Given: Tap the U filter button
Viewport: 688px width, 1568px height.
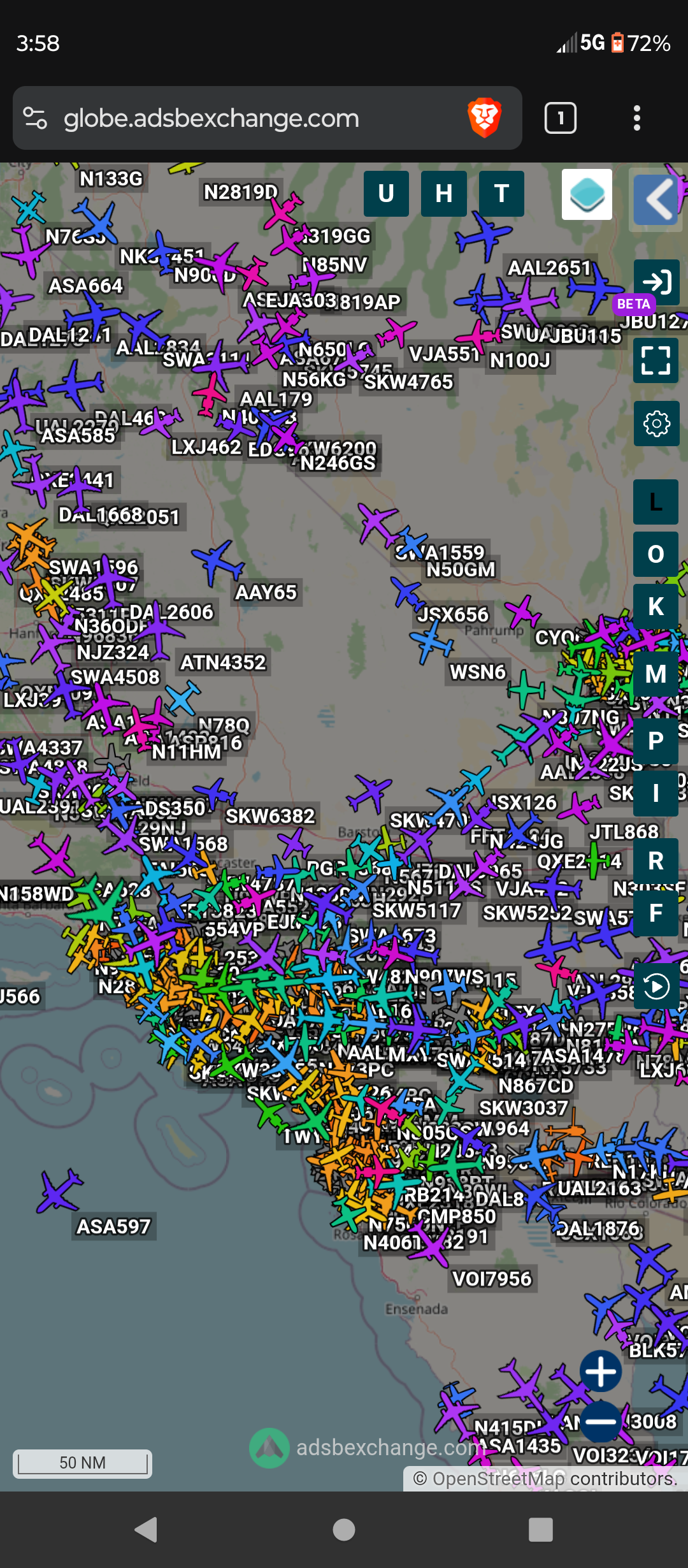Looking at the screenshot, I should [x=386, y=194].
